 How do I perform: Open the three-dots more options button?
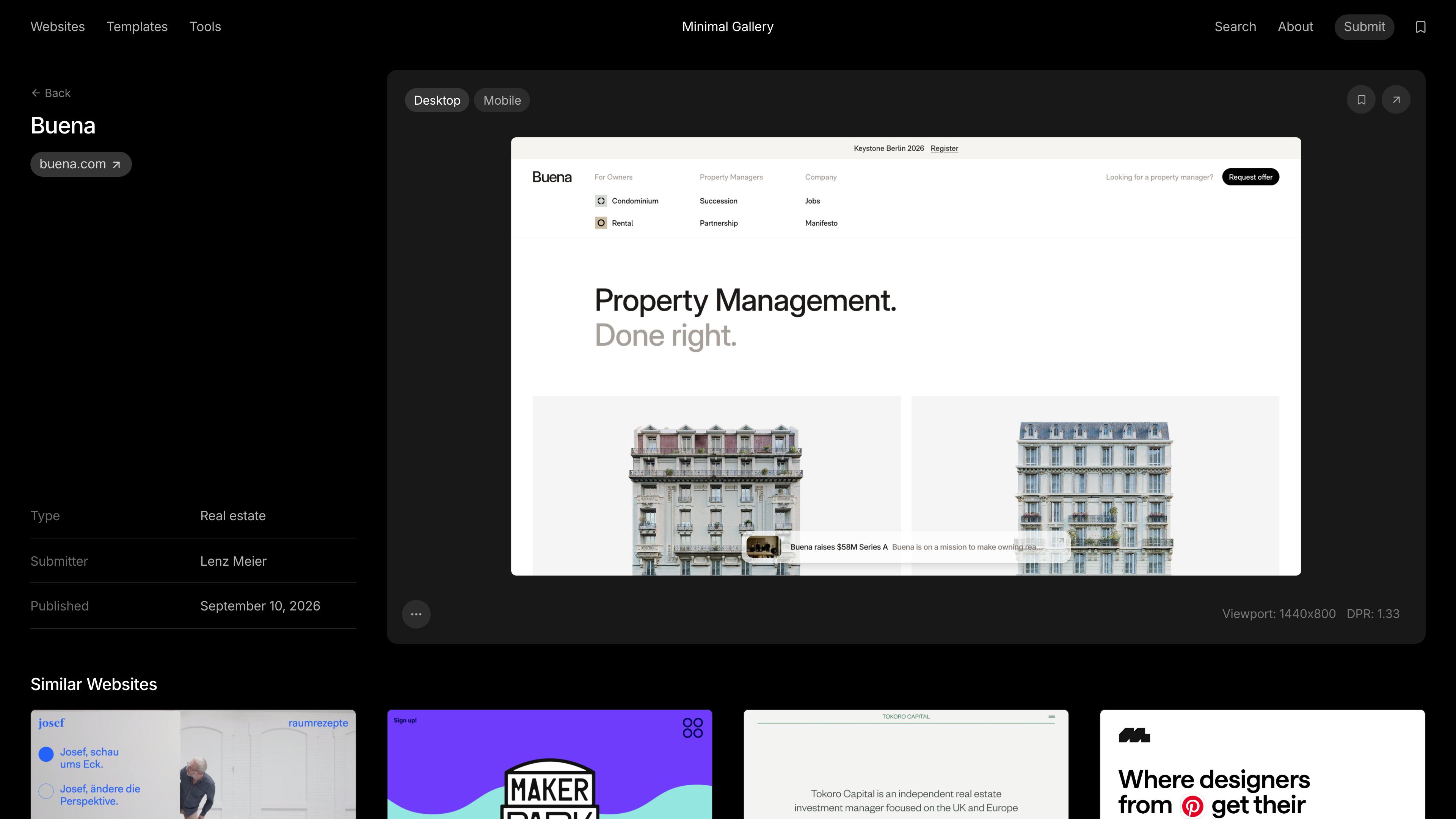click(x=416, y=614)
